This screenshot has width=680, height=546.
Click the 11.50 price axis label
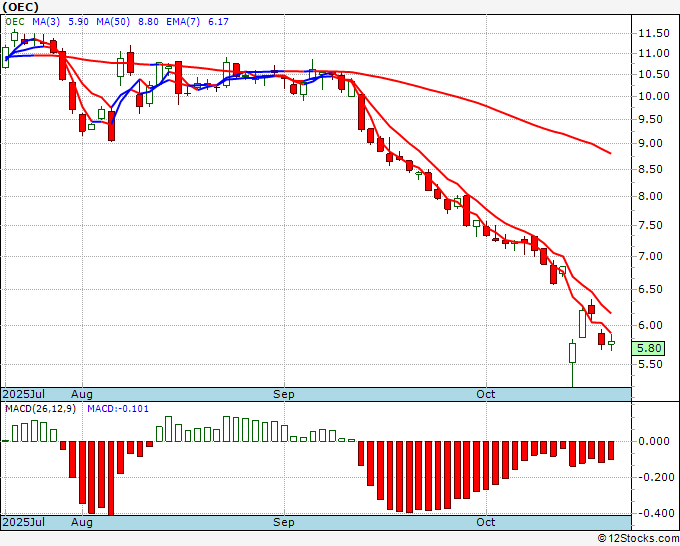pyautogui.click(x=654, y=33)
